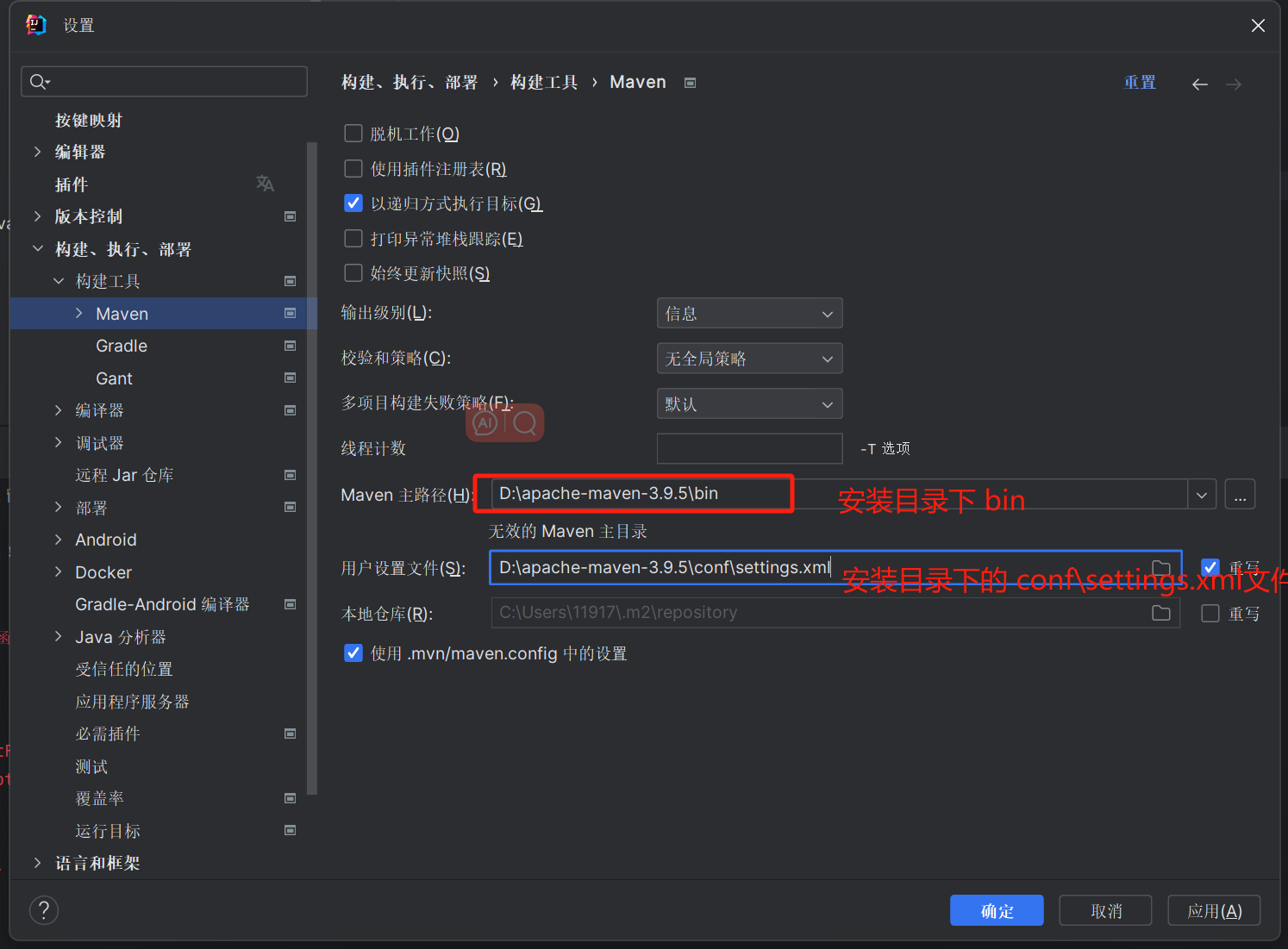This screenshot has height=949, width=1288.
Task: Click 确定 button
Action: [997, 910]
